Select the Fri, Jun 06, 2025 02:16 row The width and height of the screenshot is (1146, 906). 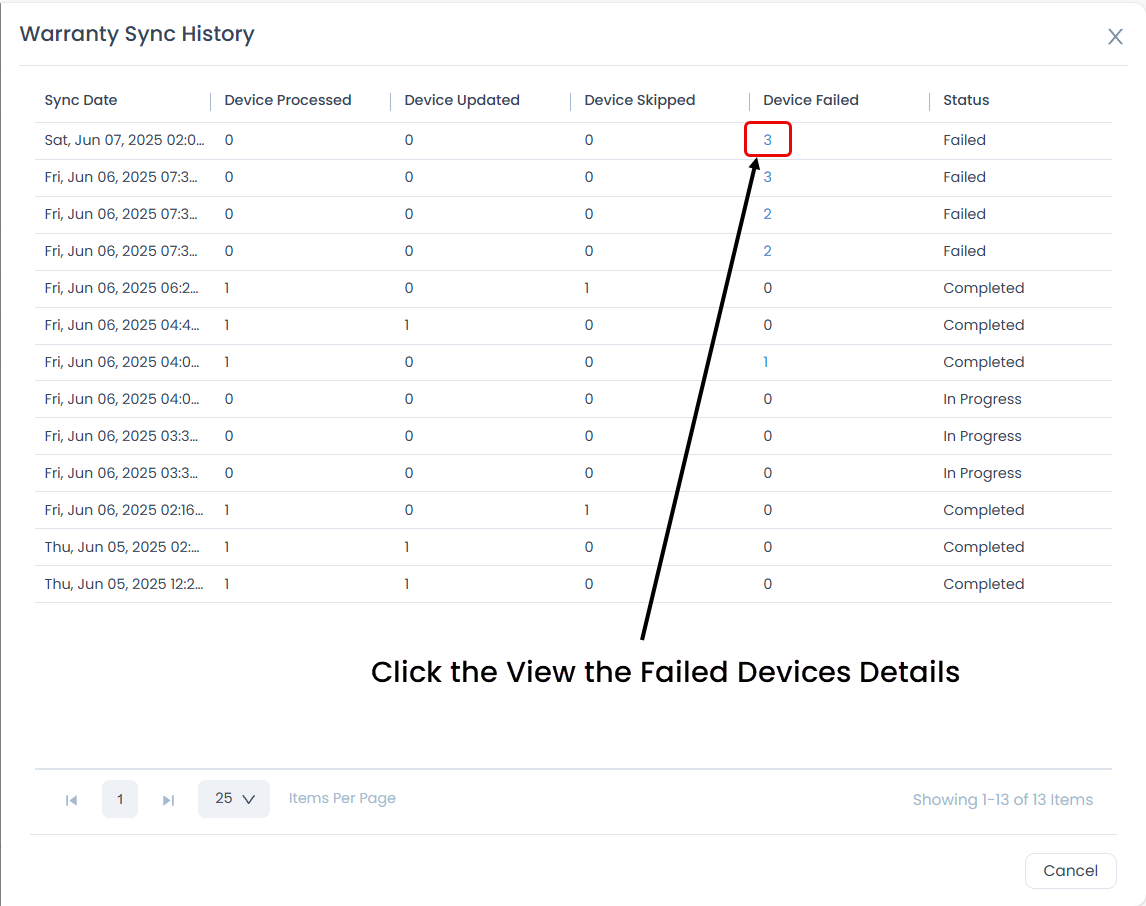124,510
